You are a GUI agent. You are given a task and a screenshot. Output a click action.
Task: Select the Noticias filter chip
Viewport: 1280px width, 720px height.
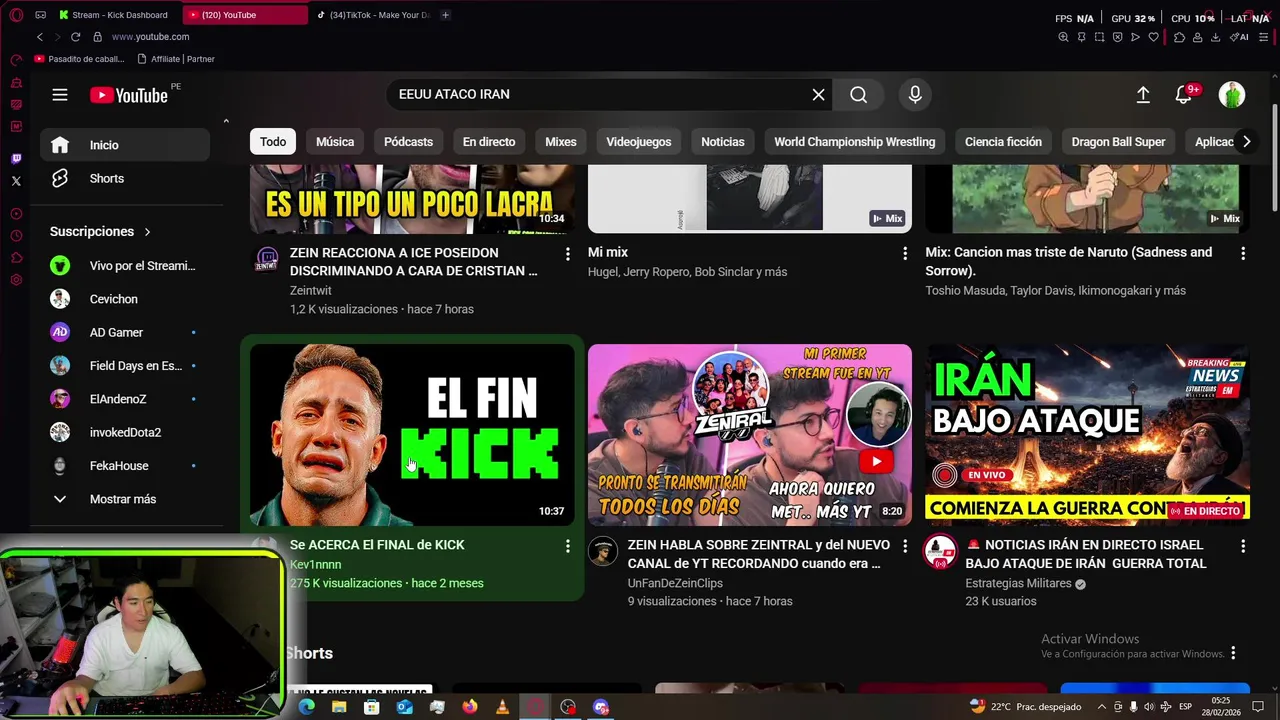(x=723, y=142)
